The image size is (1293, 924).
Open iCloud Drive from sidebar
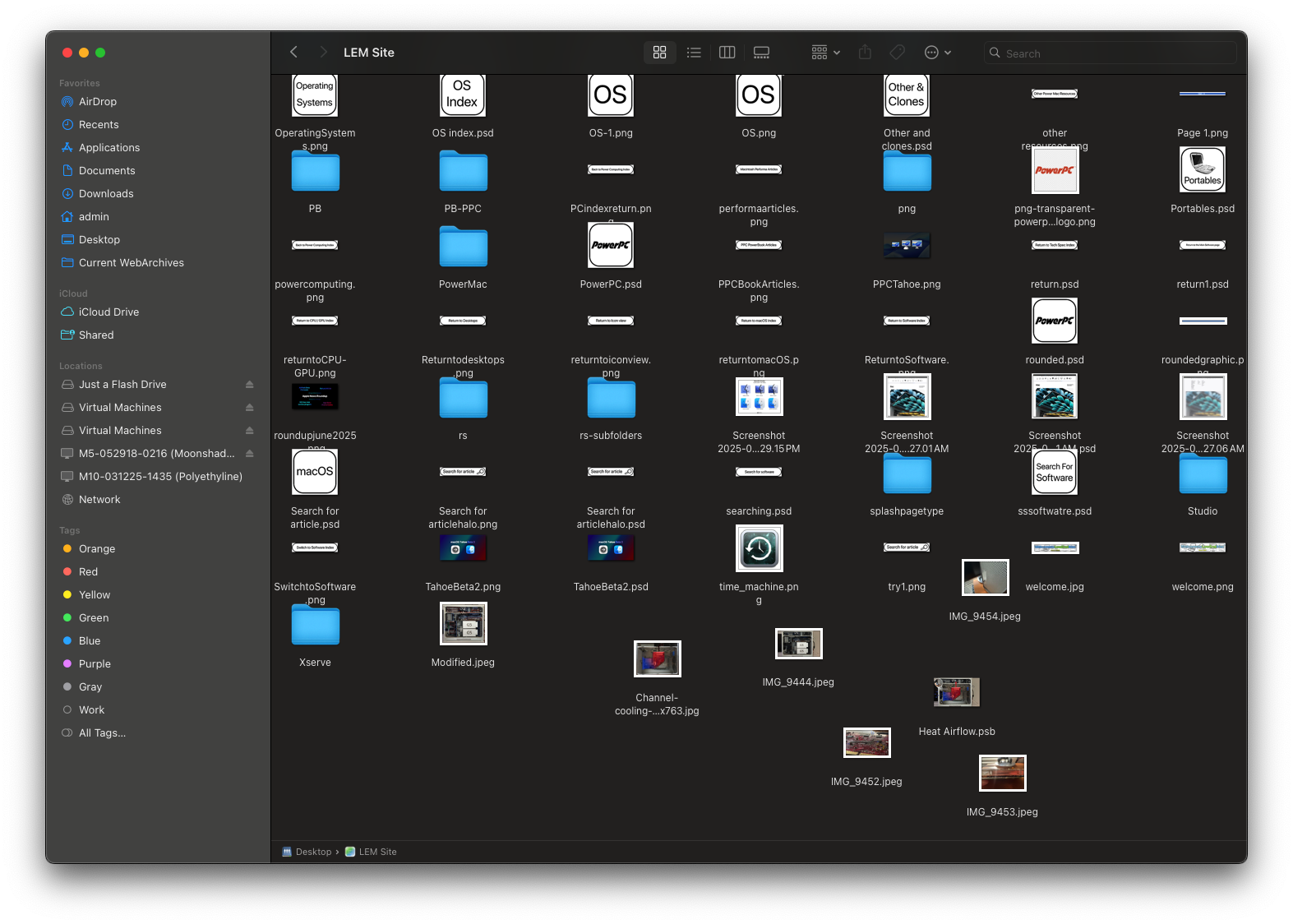click(109, 312)
